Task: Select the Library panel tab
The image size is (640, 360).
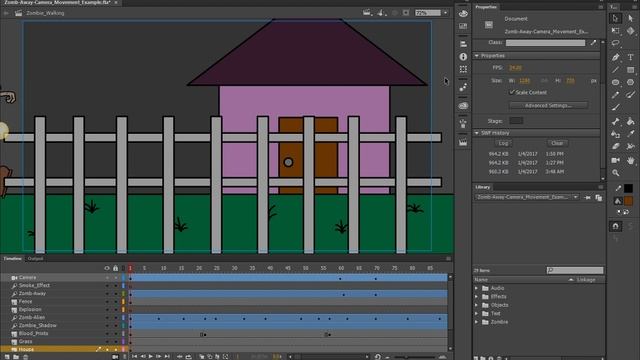Action: (x=482, y=187)
